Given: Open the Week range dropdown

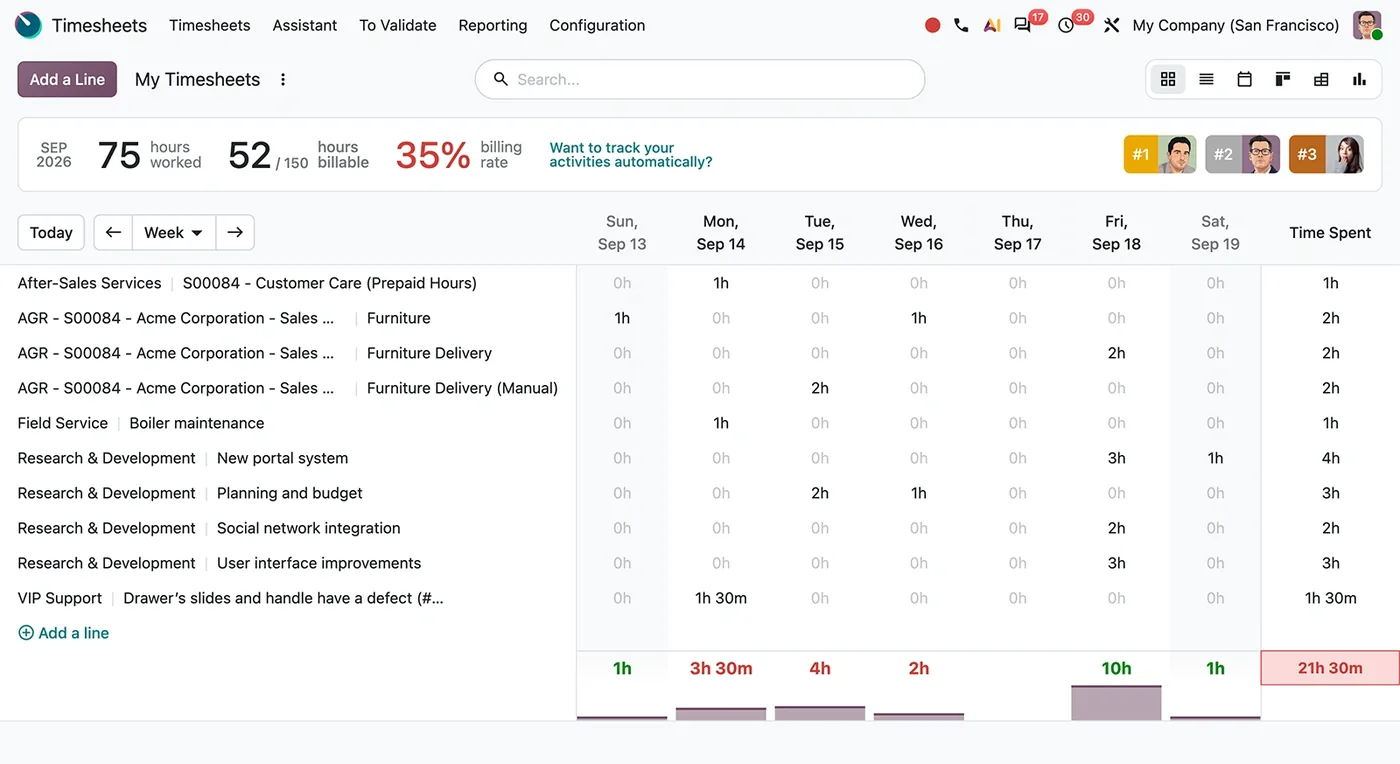Looking at the screenshot, I should (x=174, y=233).
